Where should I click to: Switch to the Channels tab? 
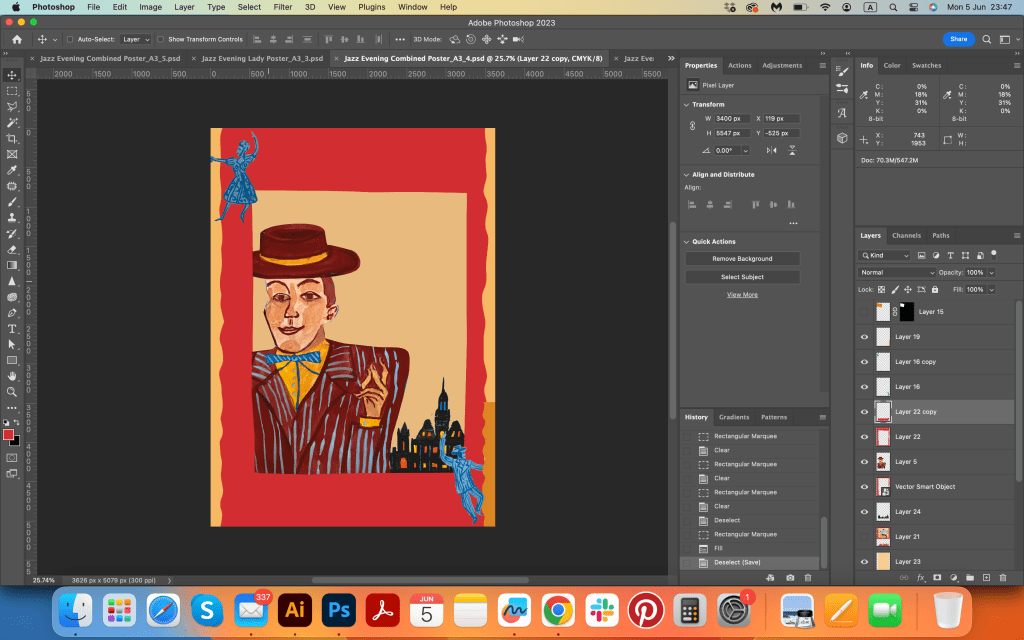tap(906, 236)
